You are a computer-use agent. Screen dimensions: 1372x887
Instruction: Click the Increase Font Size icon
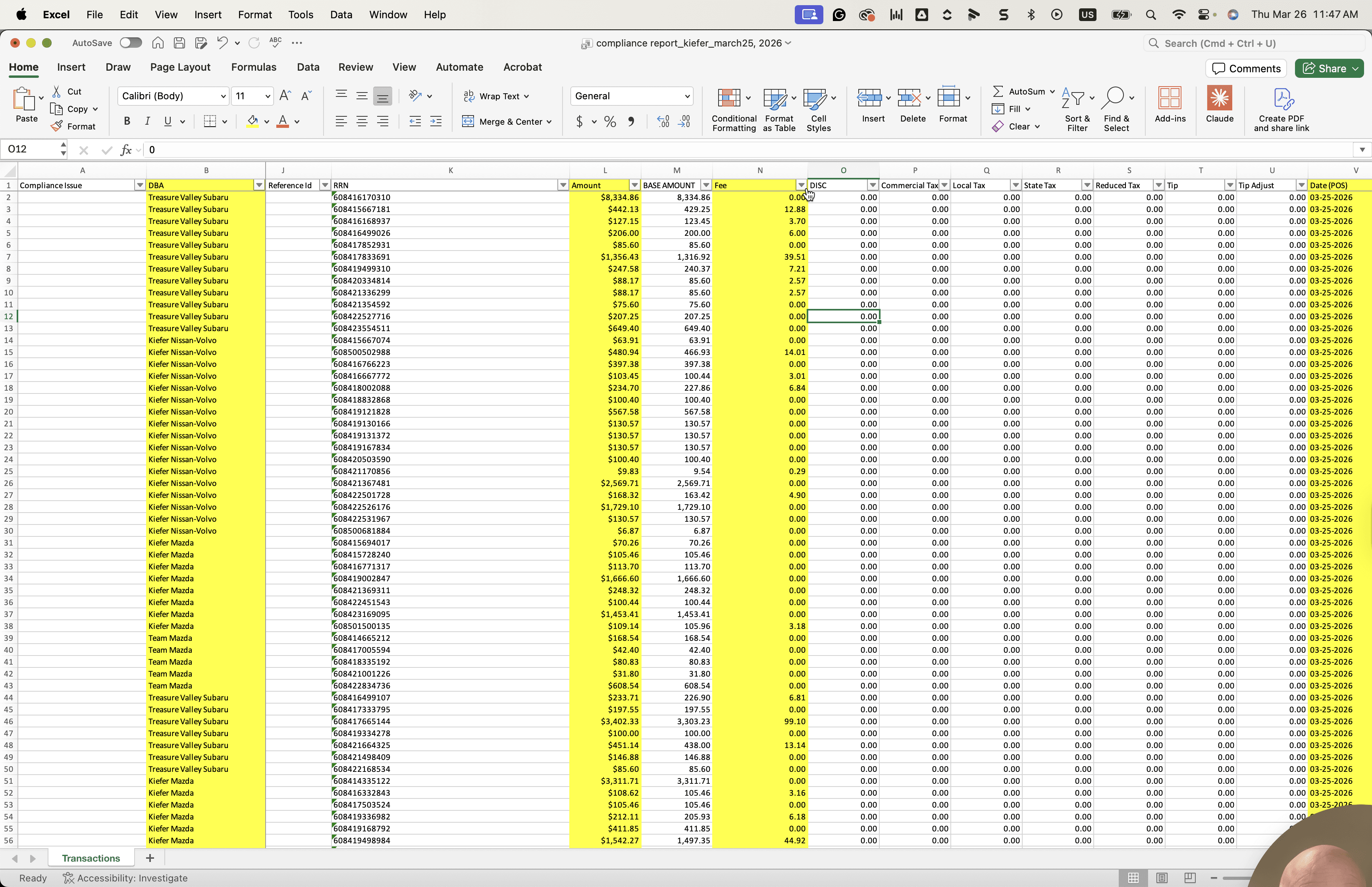tap(285, 96)
